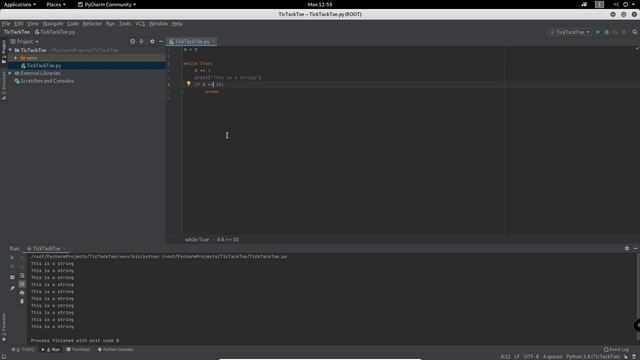Open the Project view selector dropdown
The width and height of the screenshot is (640, 360).
click(24, 41)
